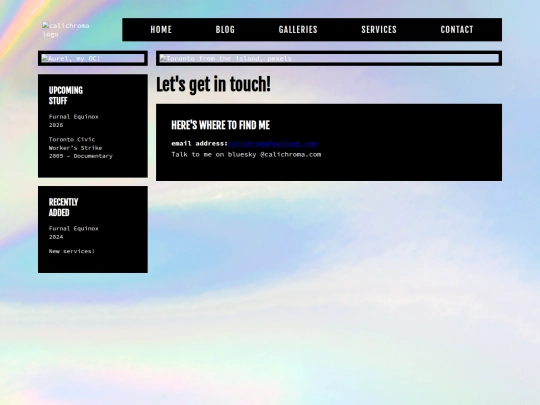Click the bluesky @calichroma.com line
Image resolution: width=540 pixels, height=405 pixels.
coord(246,154)
